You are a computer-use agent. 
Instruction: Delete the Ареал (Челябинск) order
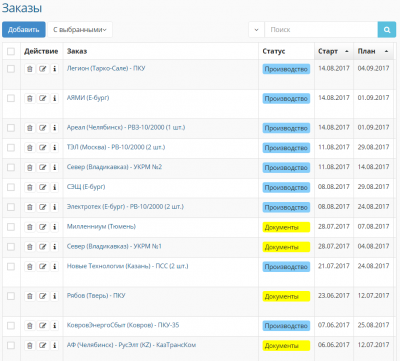point(30,128)
